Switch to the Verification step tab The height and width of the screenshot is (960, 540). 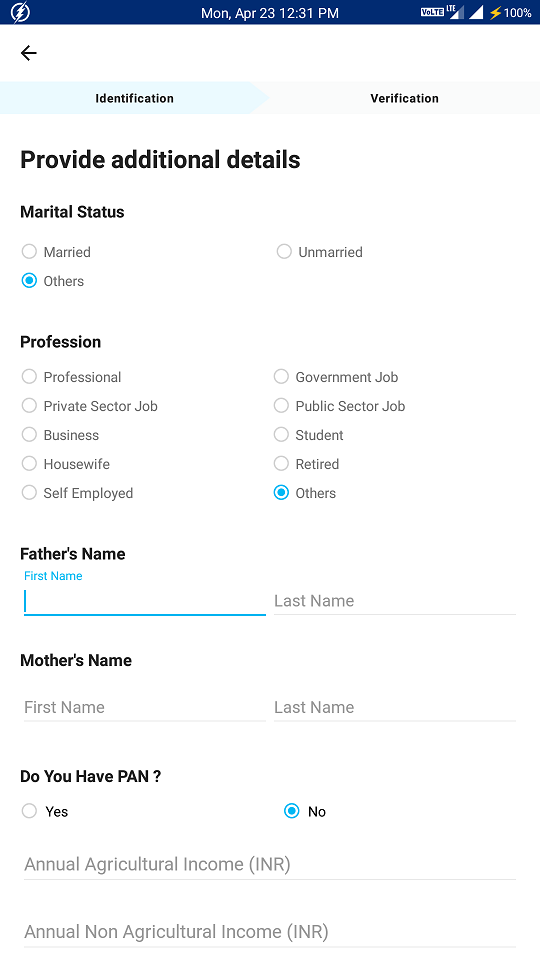pos(404,98)
